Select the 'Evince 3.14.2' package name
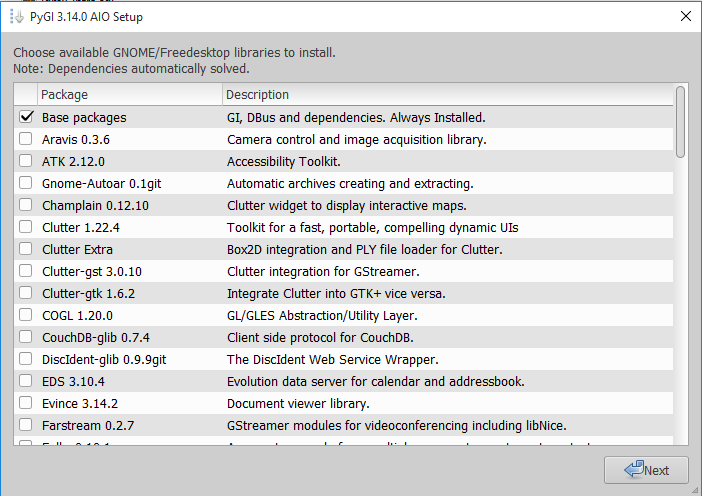The image size is (702, 496). coord(80,403)
